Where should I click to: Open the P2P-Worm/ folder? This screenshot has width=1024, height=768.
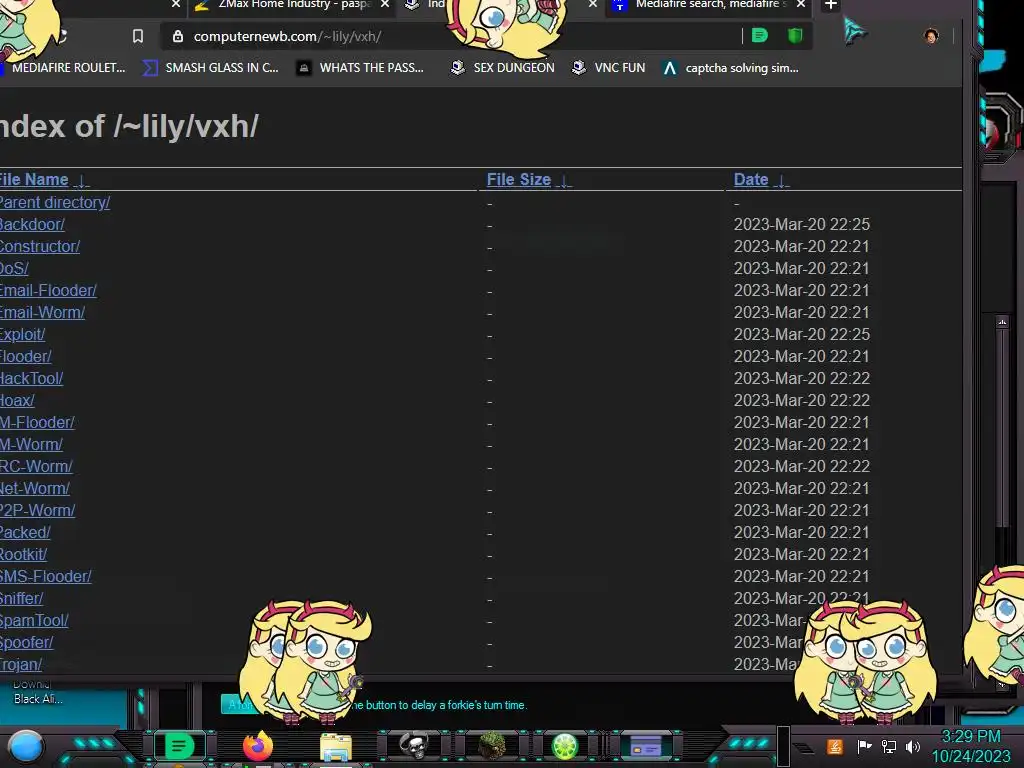coord(37,510)
